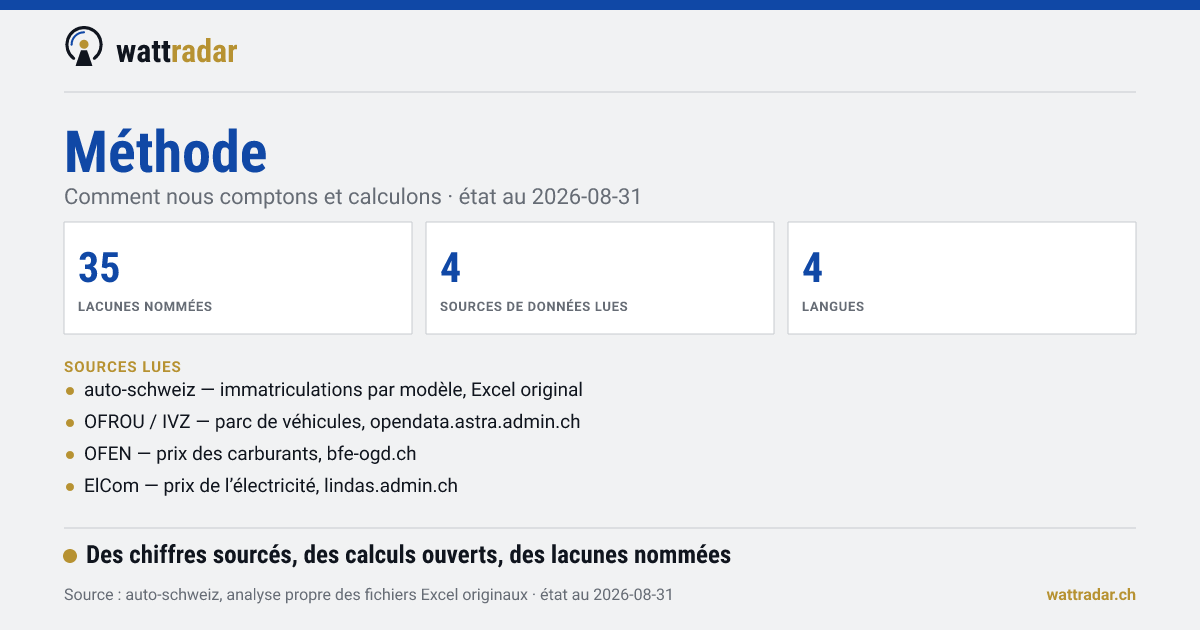Click the footer source note about auto-schweiz

(x=368, y=595)
